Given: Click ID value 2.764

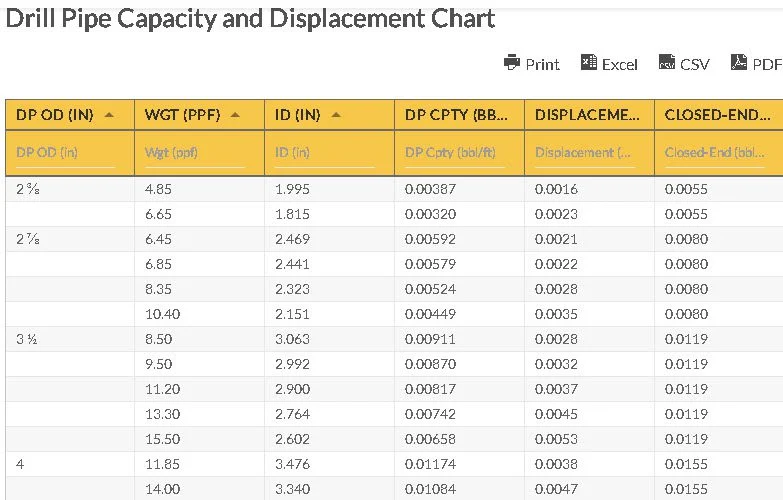Looking at the screenshot, I should coord(292,414).
